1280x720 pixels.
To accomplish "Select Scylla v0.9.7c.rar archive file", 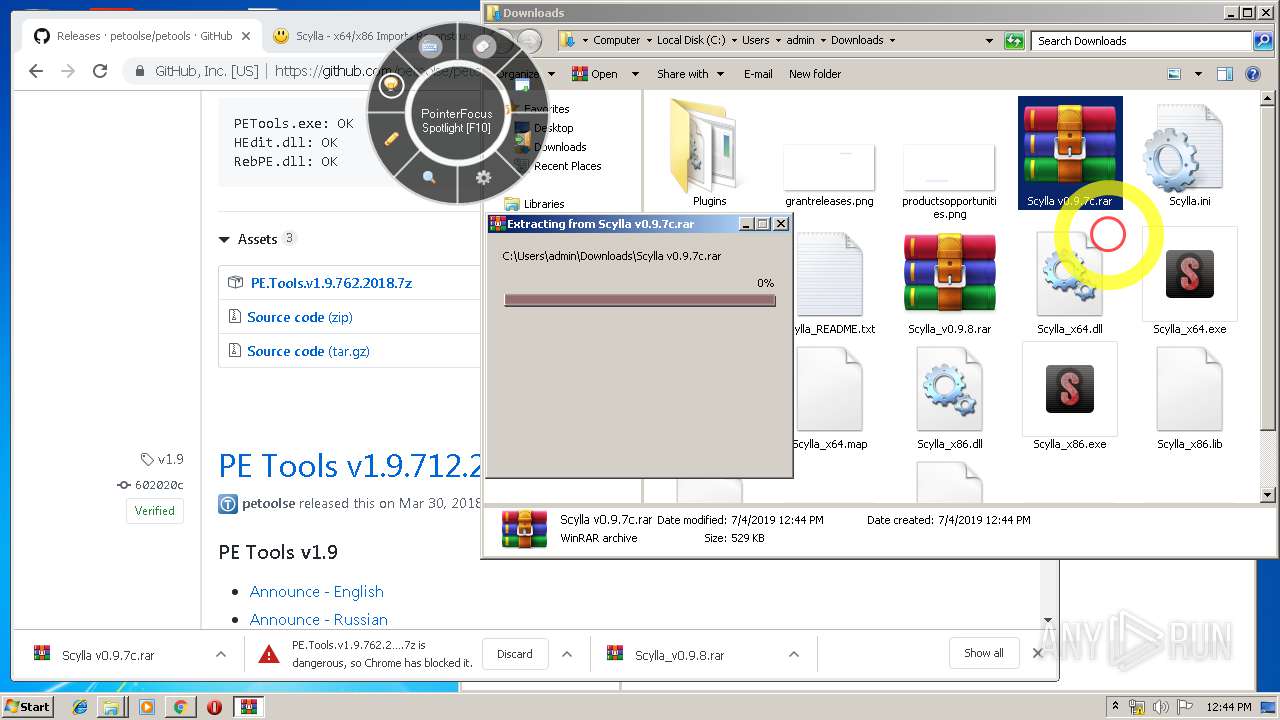I will pos(1070,152).
